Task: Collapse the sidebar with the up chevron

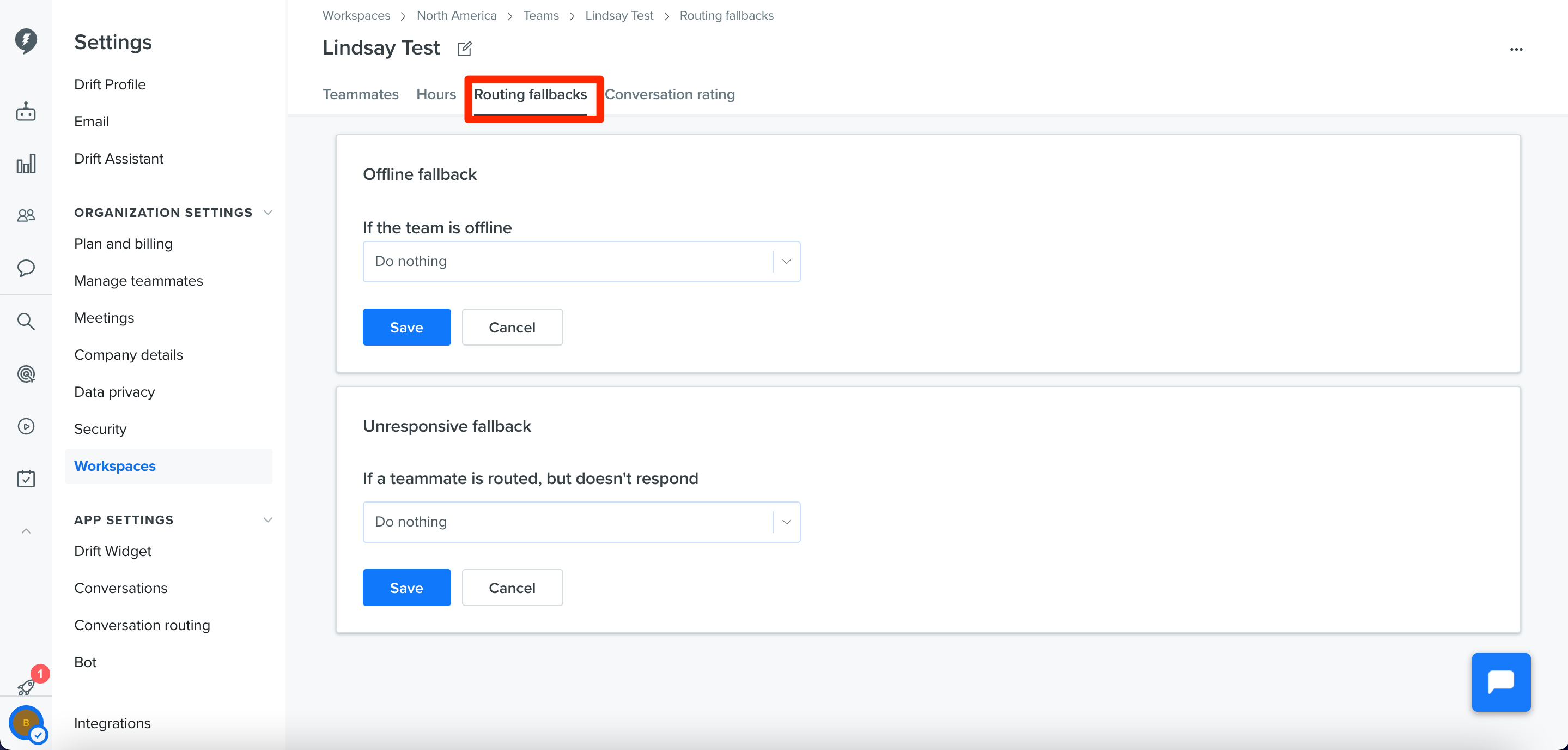Action: [x=26, y=531]
